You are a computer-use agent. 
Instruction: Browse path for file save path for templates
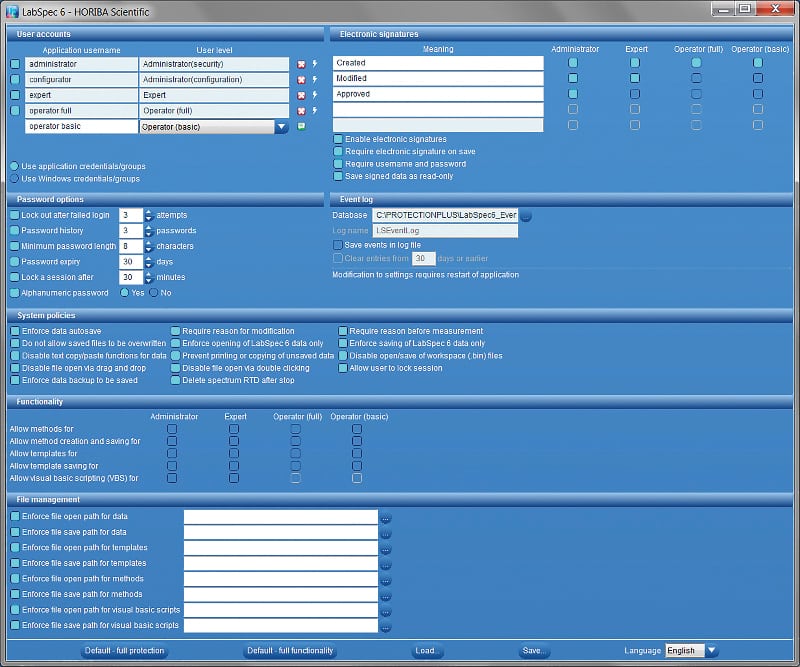click(386, 565)
